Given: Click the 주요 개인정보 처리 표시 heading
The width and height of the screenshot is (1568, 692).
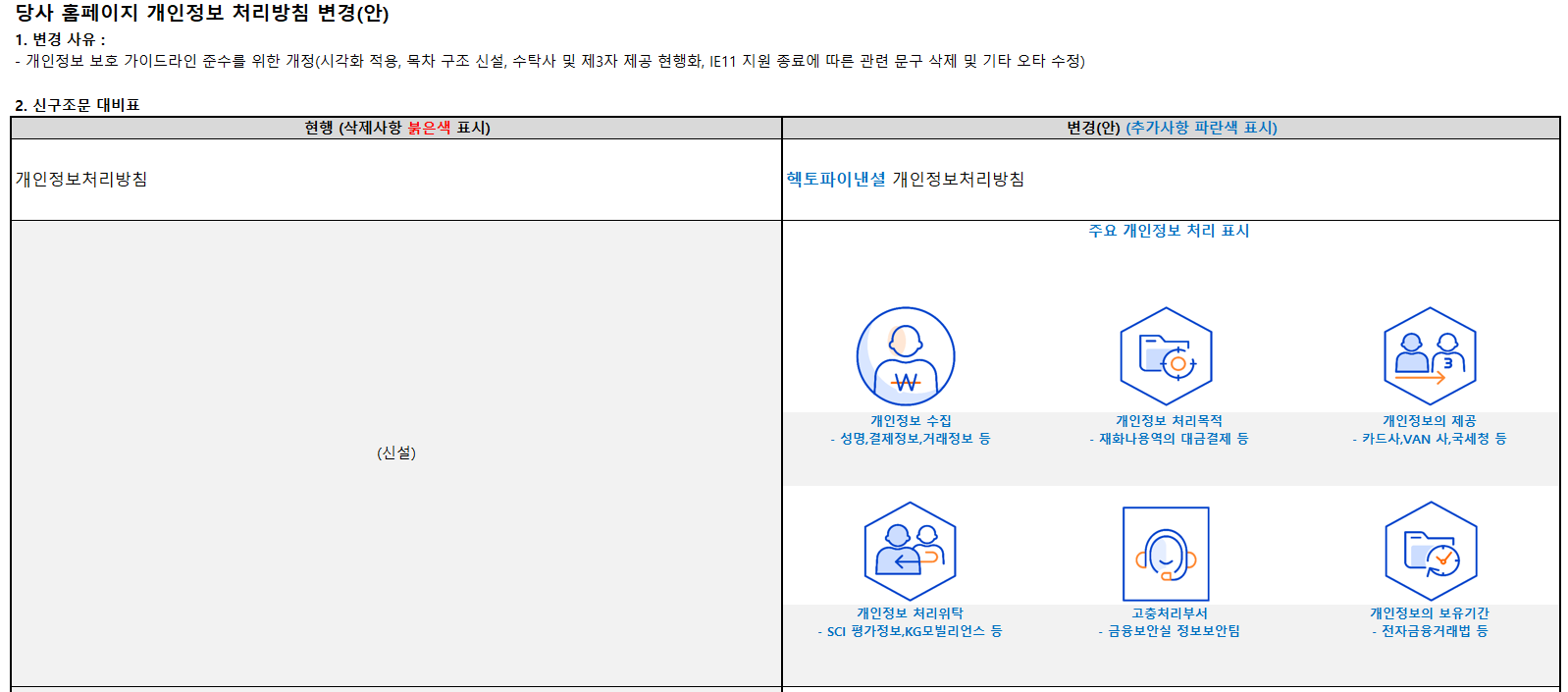Looking at the screenshot, I should (x=1168, y=231).
